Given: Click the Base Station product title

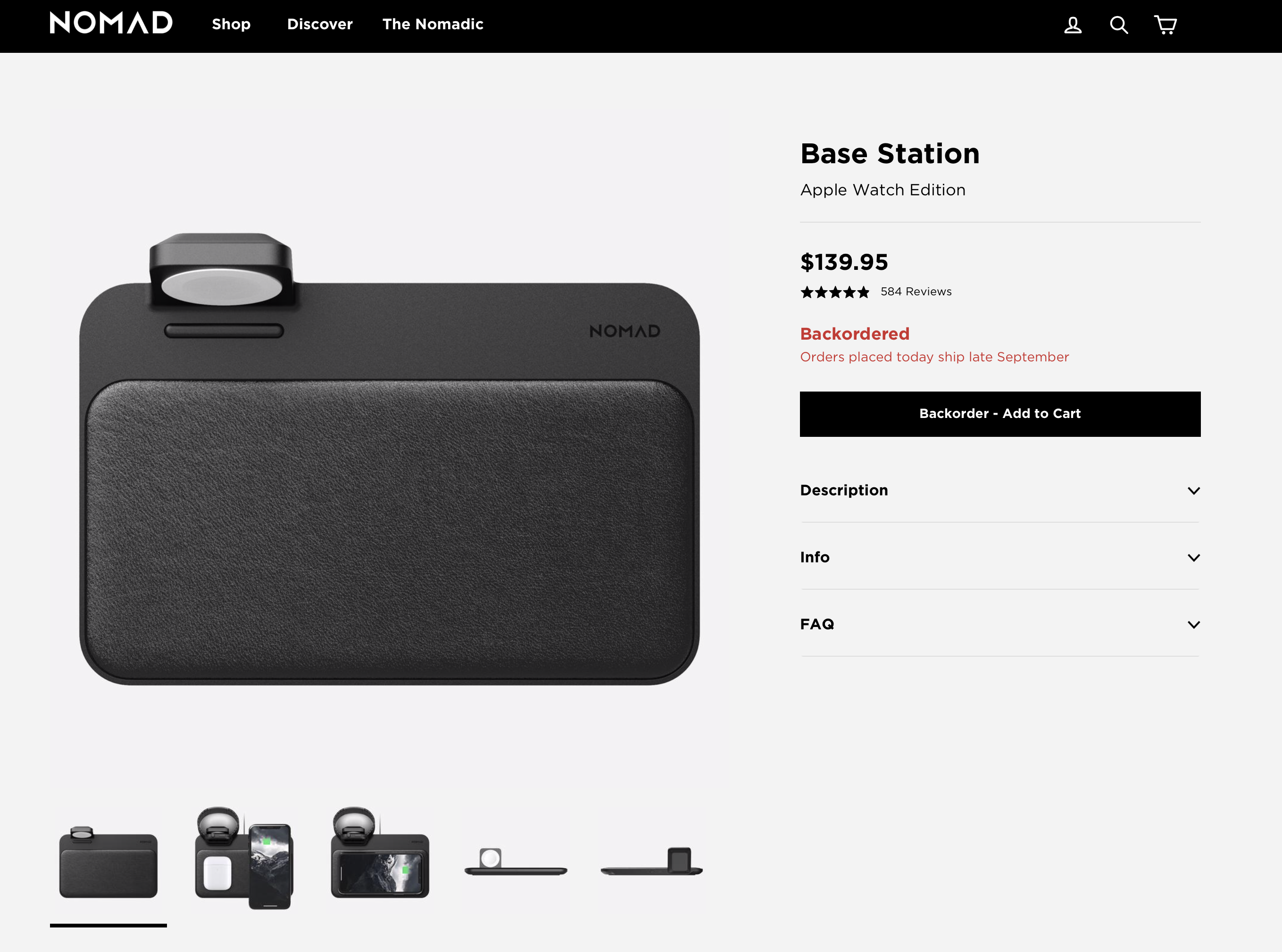Looking at the screenshot, I should click(890, 154).
